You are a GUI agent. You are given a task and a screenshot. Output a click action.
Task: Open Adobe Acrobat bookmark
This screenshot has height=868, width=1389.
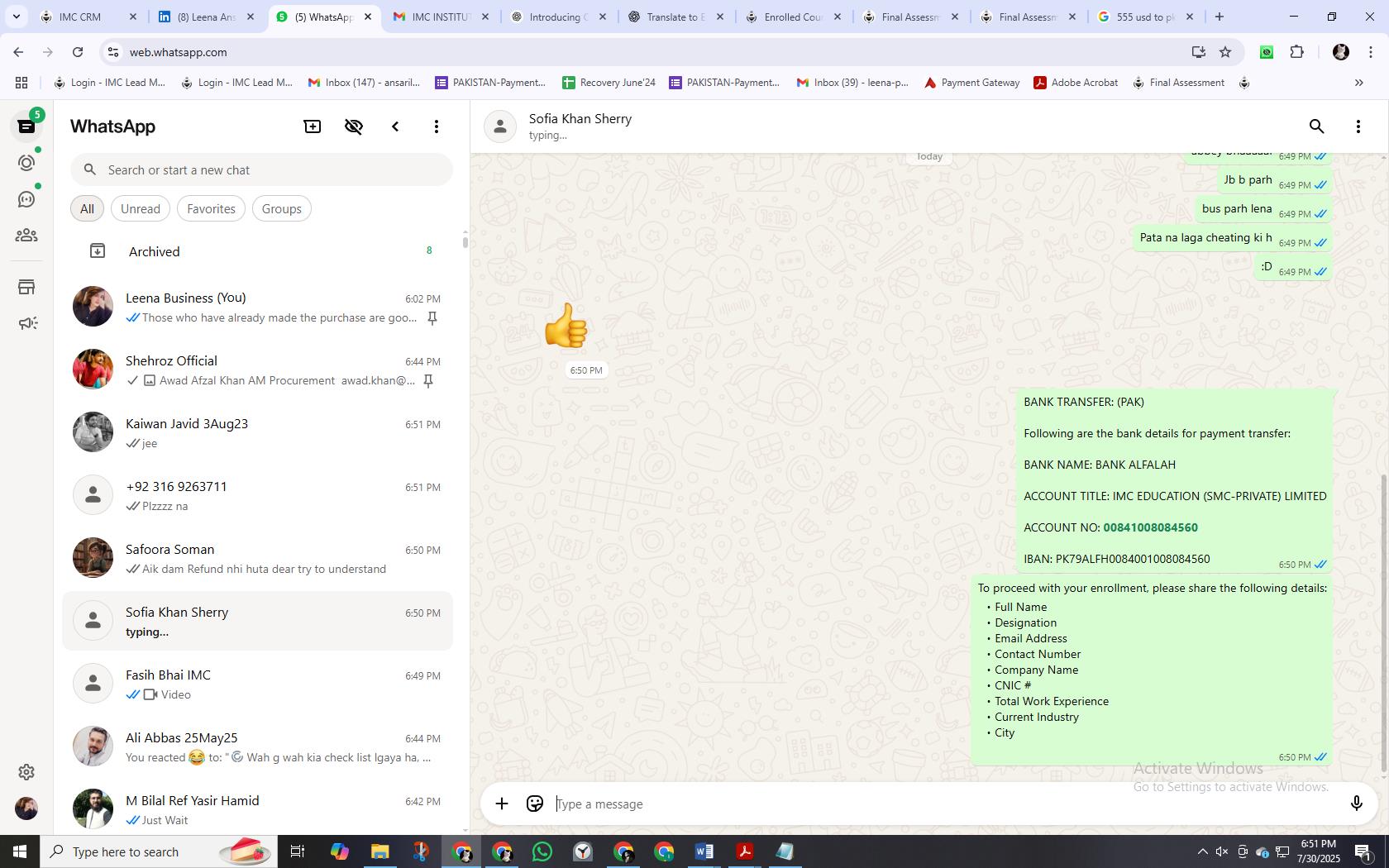pos(1076,83)
